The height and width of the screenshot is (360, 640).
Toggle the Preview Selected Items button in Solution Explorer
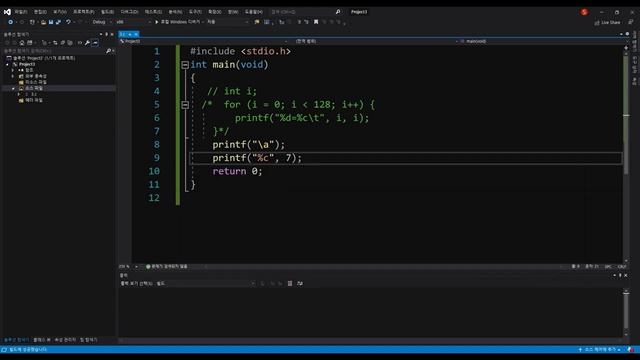[95, 42]
